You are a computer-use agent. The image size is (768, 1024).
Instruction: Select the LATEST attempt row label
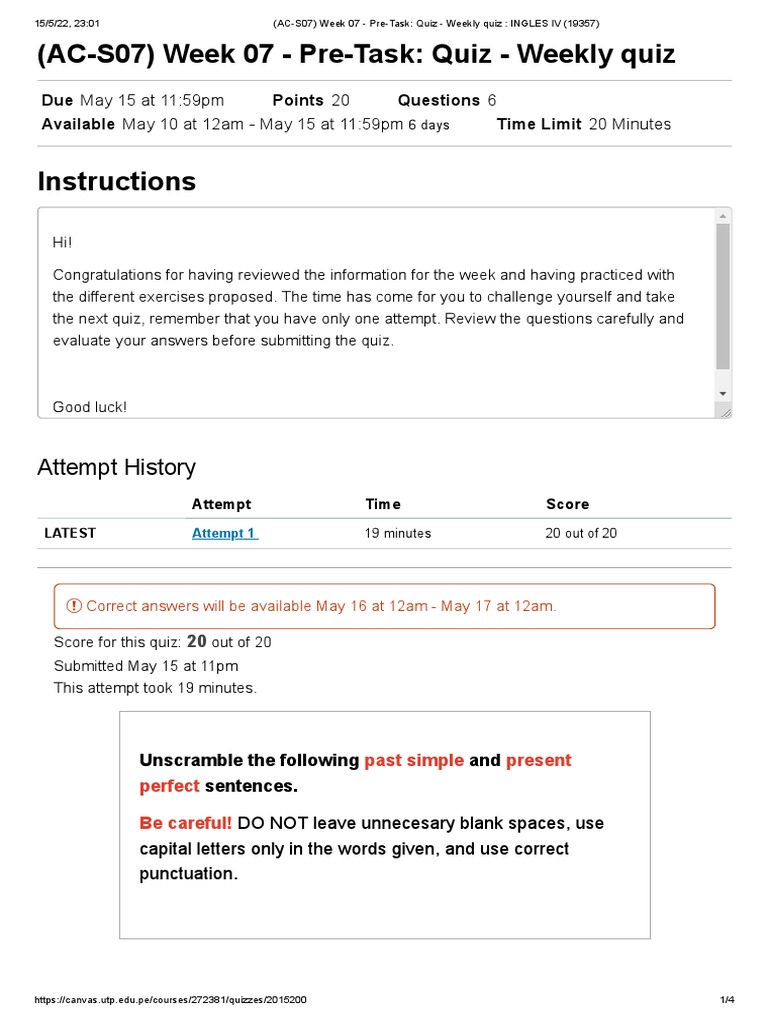(70, 533)
